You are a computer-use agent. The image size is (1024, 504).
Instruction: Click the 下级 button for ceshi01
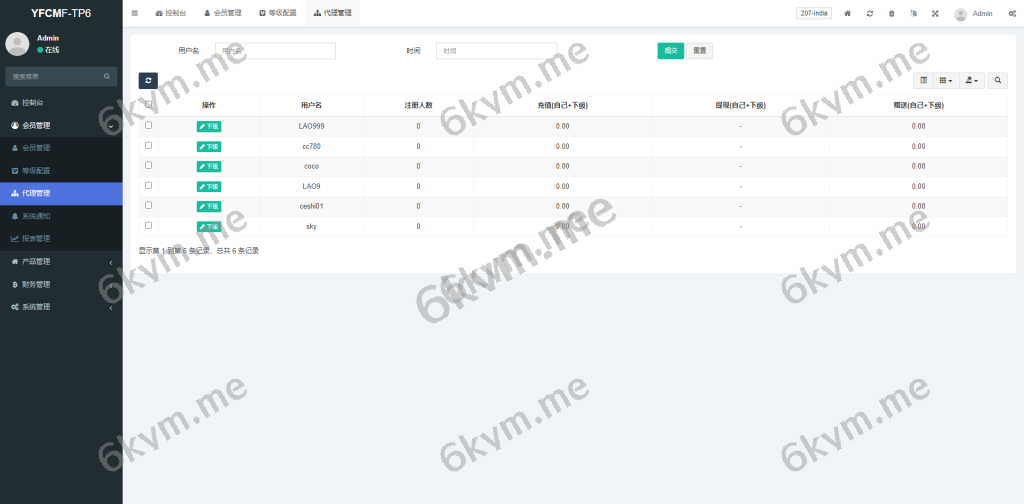coord(209,207)
